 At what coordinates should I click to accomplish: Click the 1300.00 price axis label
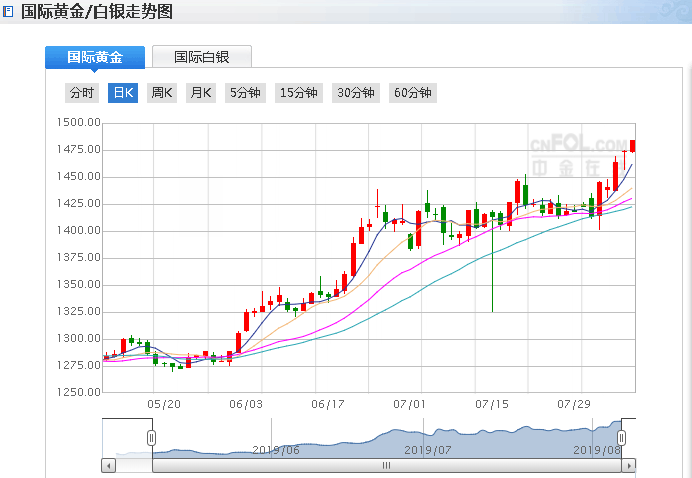[79, 338]
